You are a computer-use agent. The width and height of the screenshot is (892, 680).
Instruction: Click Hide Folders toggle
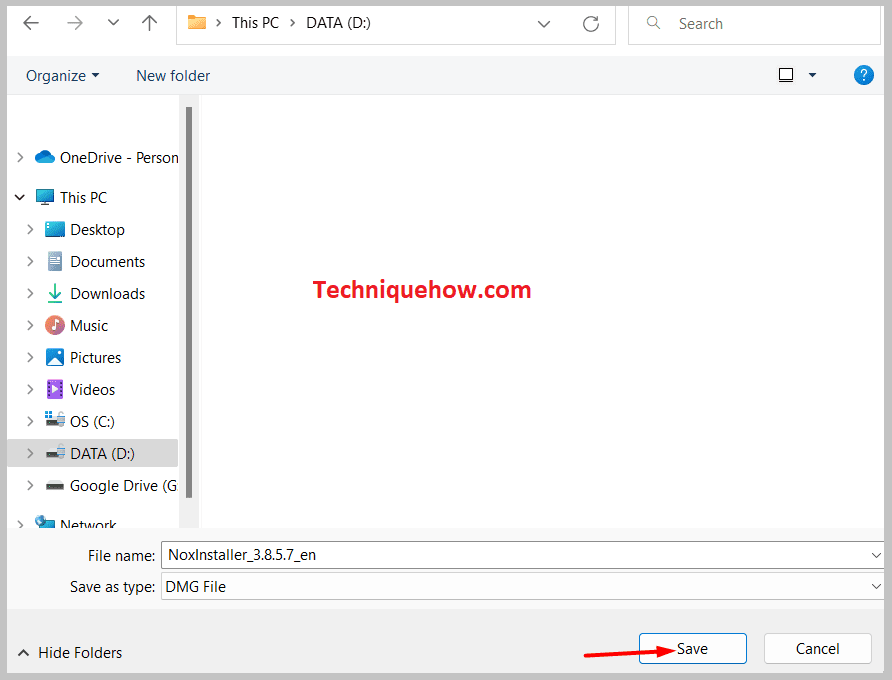pos(70,653)
